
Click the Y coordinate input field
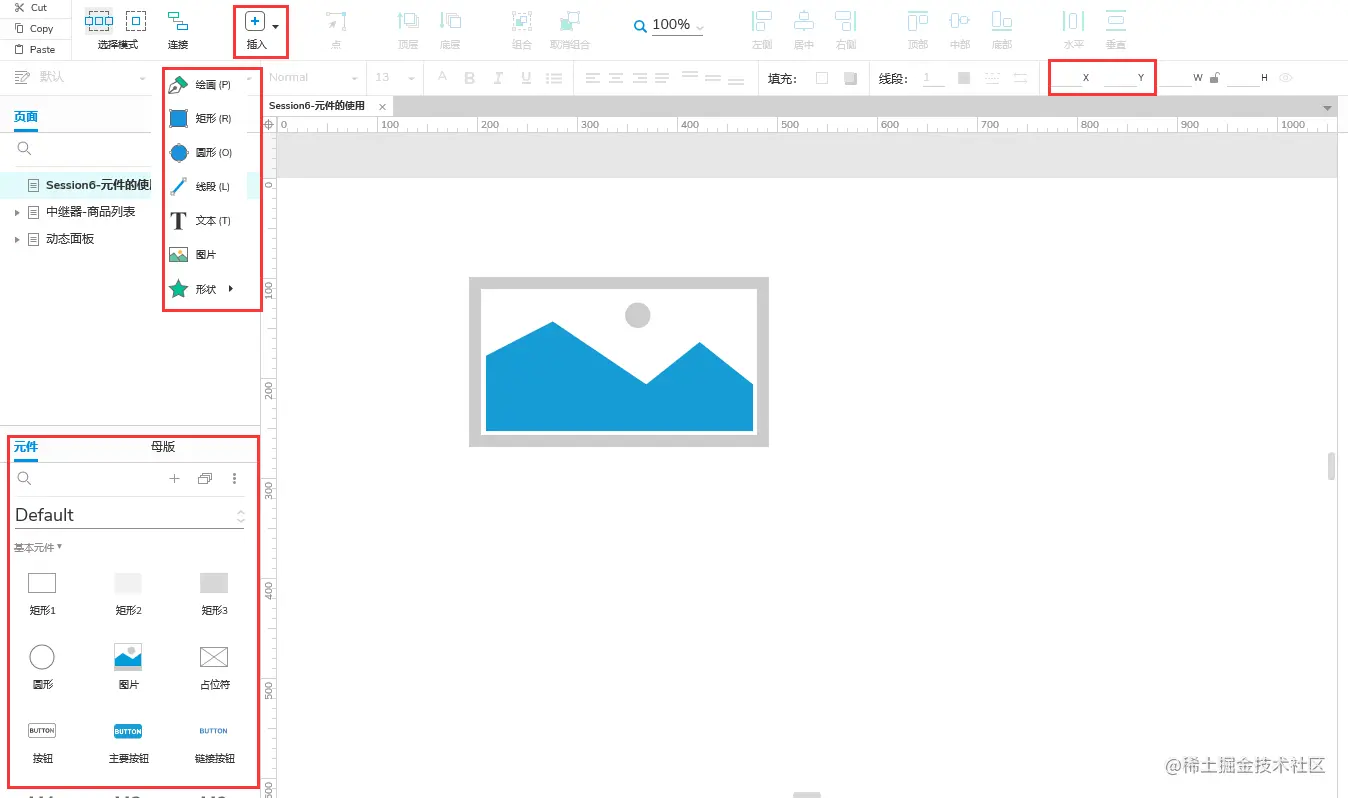(1121, 78)
